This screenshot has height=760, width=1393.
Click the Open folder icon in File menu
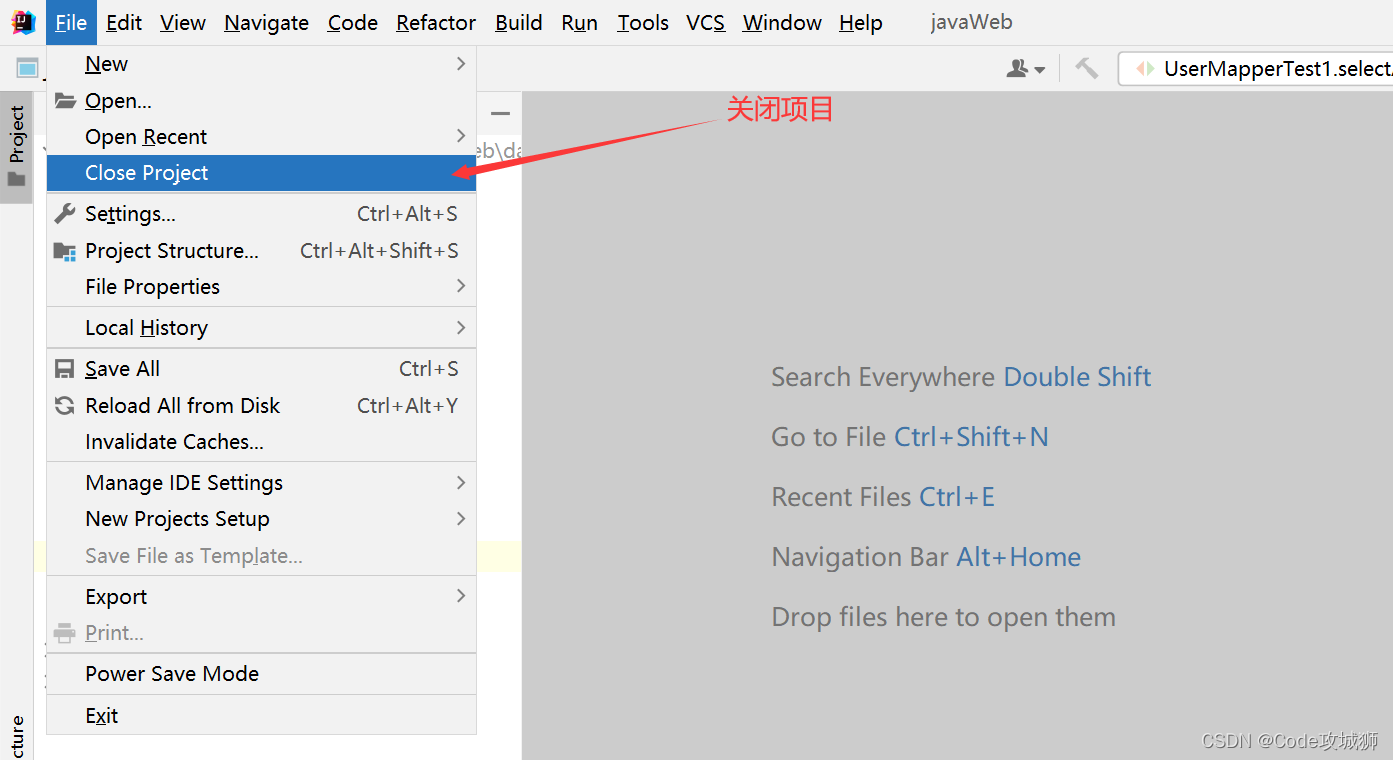click(65, 101)
